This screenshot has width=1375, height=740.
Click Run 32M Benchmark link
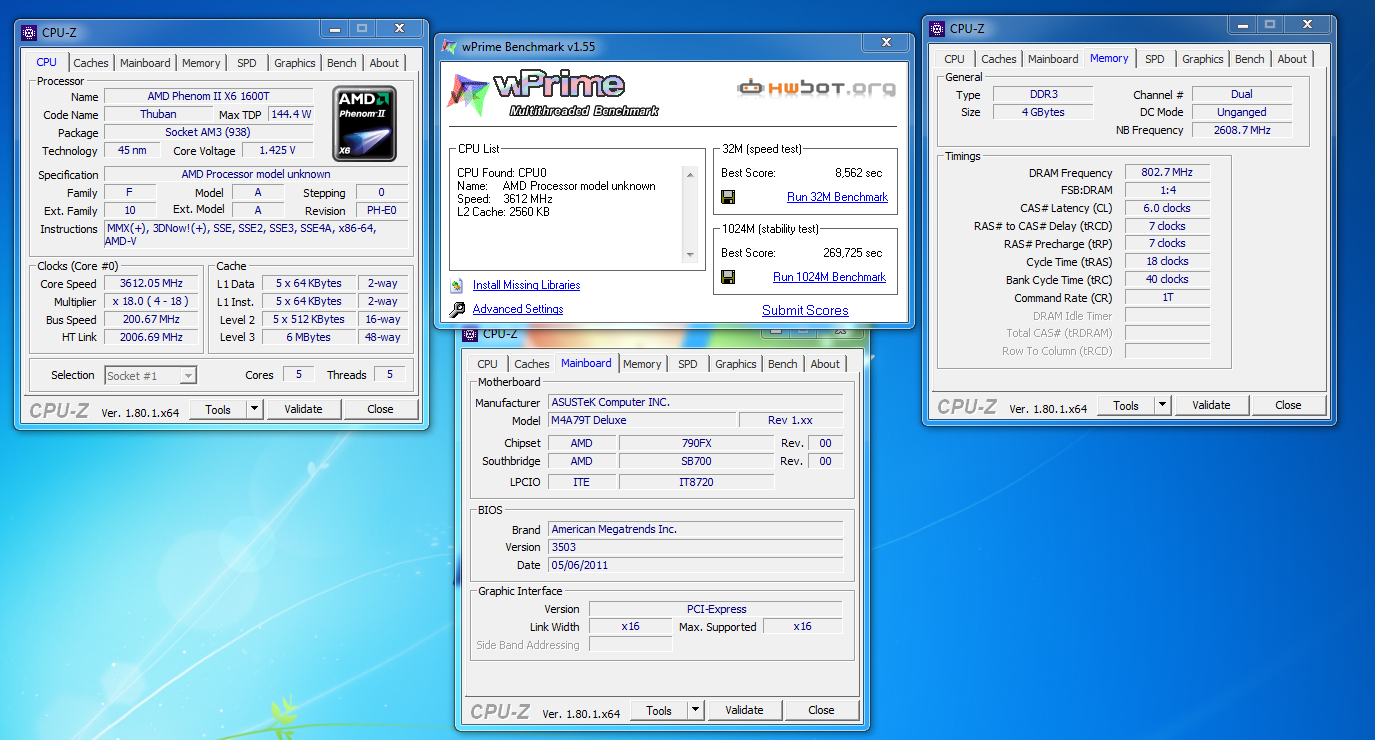tap(837, 197)
